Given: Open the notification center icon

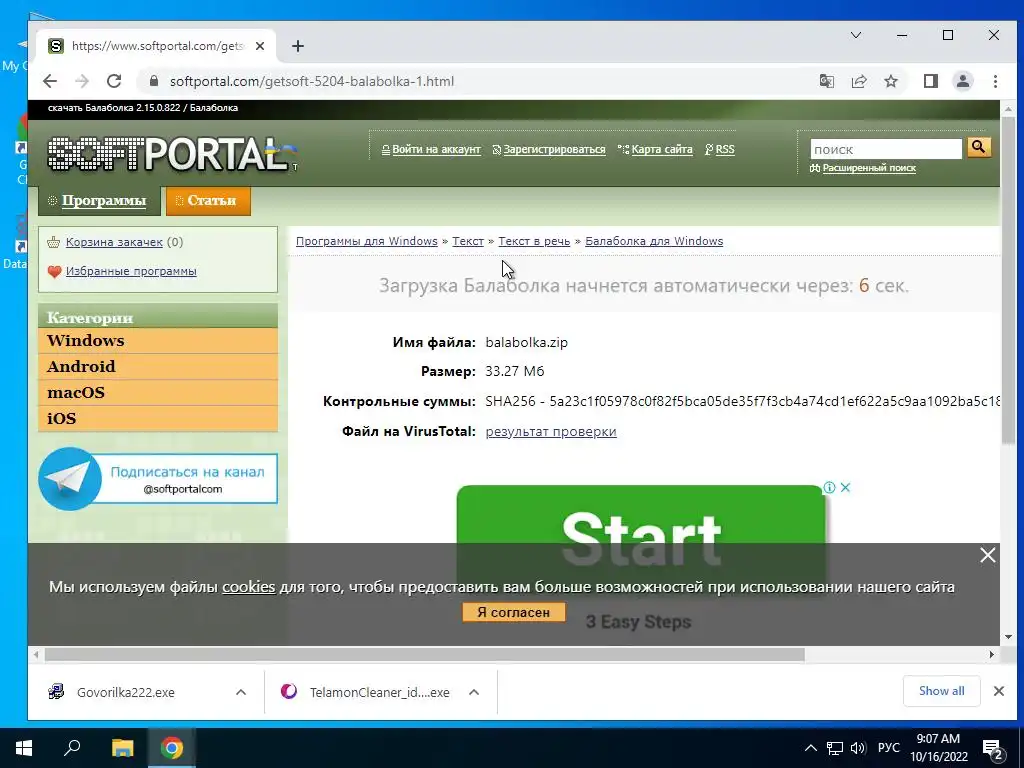Looking at the screenshot, I should coord(993,750).
